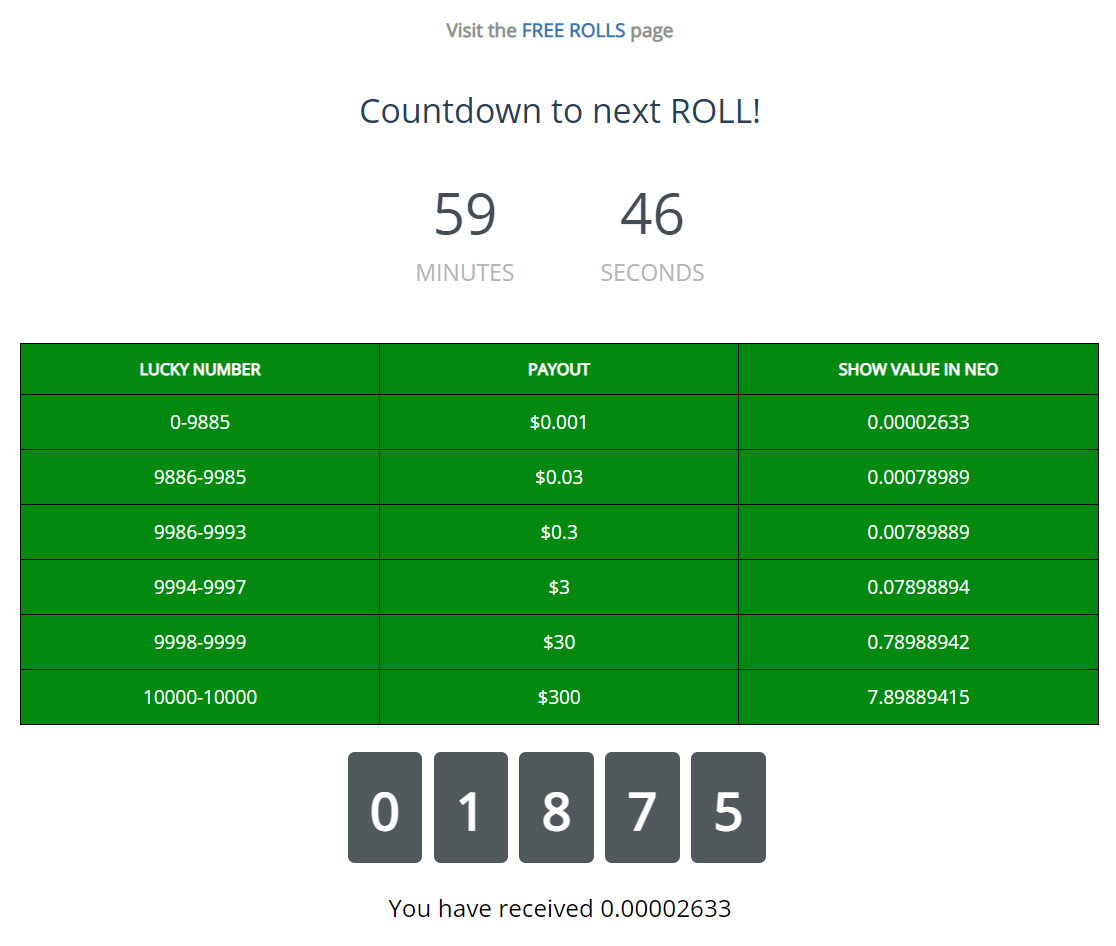Click the 59 minutes countdown value
The height and width of the screenshot is (946, 1116).
[465, 214]
